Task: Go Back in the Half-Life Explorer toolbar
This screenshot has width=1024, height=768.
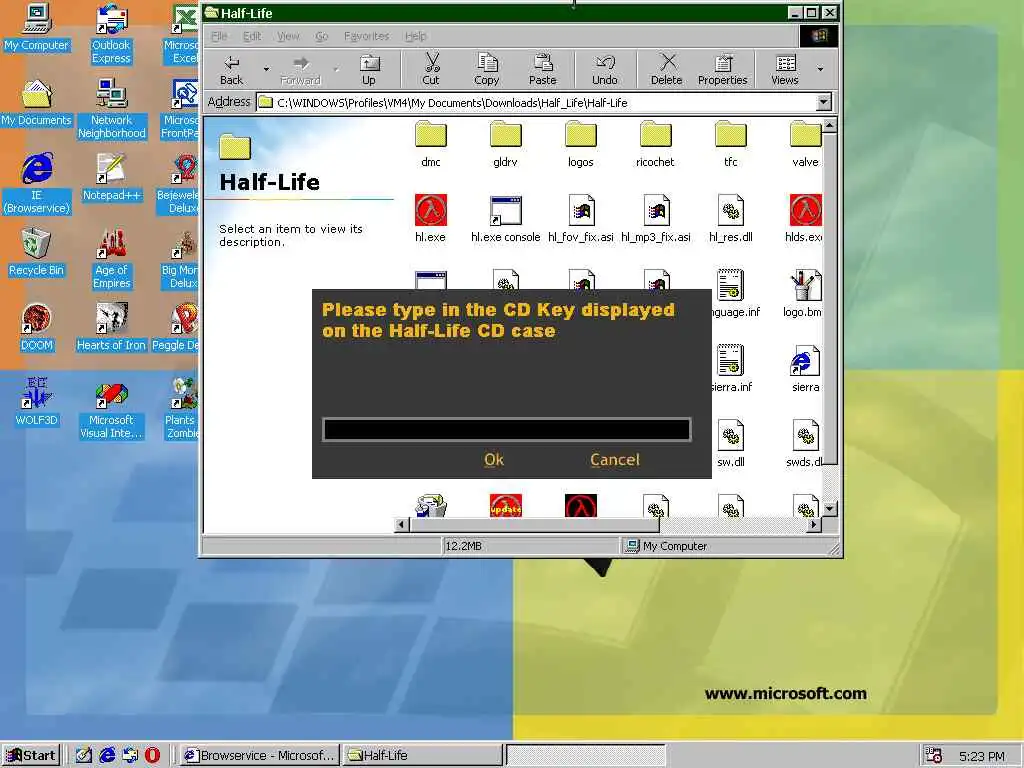Action: (231, 71)
